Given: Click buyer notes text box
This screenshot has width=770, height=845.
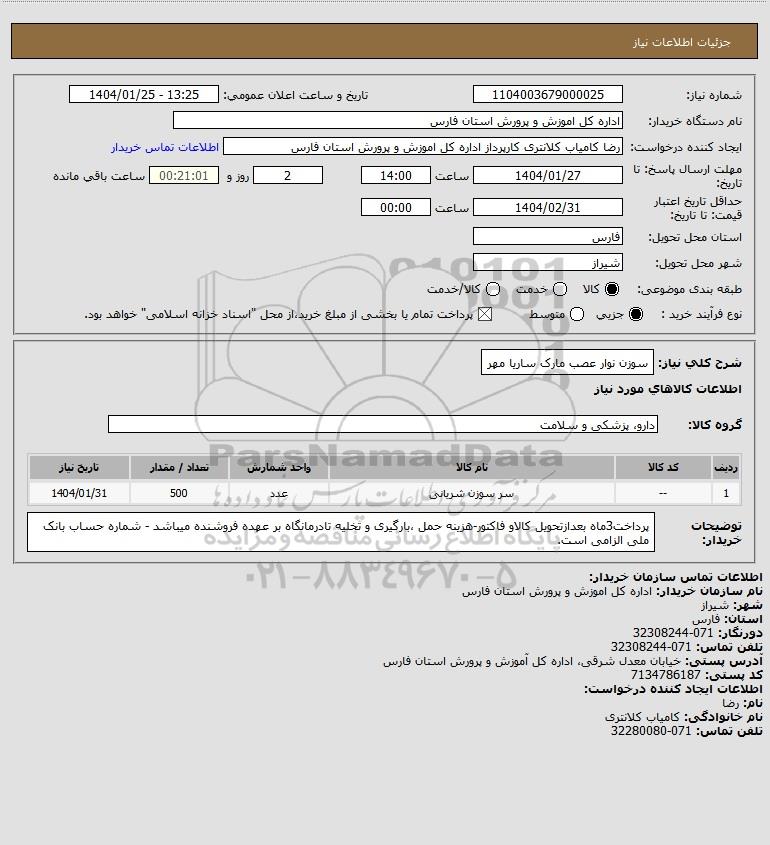Looking at the screenshot, I should tap(341, 532).
